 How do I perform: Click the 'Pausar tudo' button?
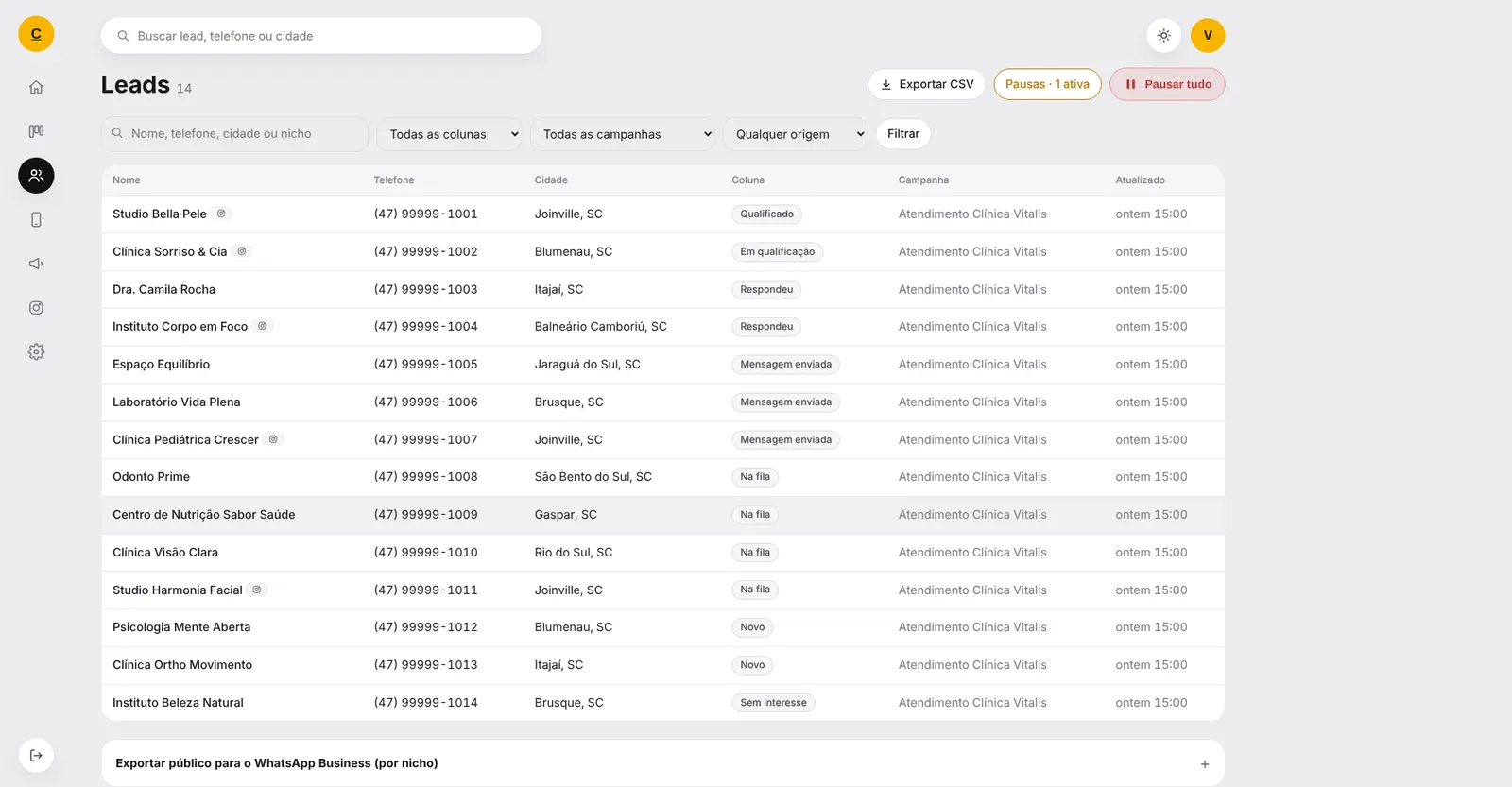click(1167, 84)
